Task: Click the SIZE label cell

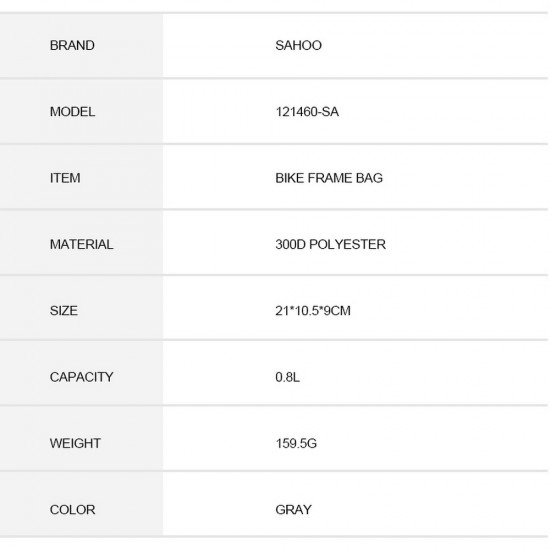Action: point(81,310)
